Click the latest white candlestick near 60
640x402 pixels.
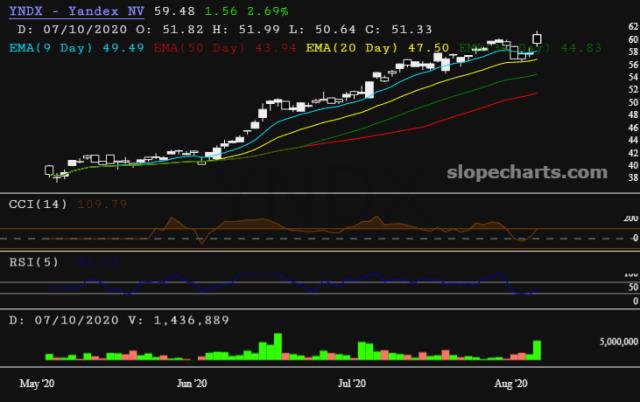click(538, 39)
